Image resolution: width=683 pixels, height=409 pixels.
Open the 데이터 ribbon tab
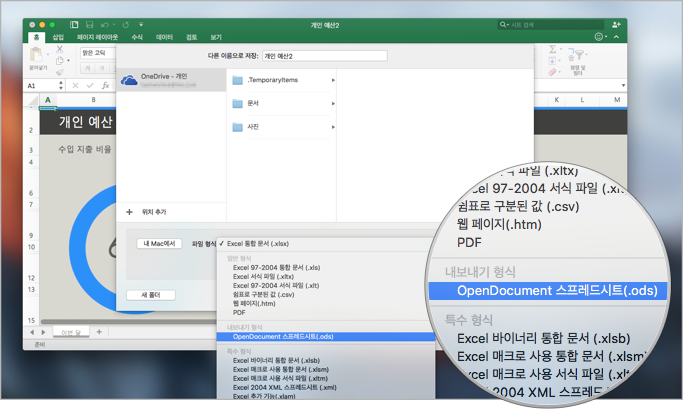pyautogui.click(x=164, y=37)
